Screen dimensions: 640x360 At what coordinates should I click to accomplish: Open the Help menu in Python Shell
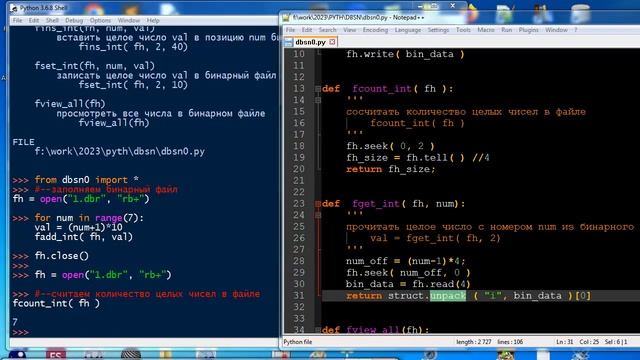153,20
